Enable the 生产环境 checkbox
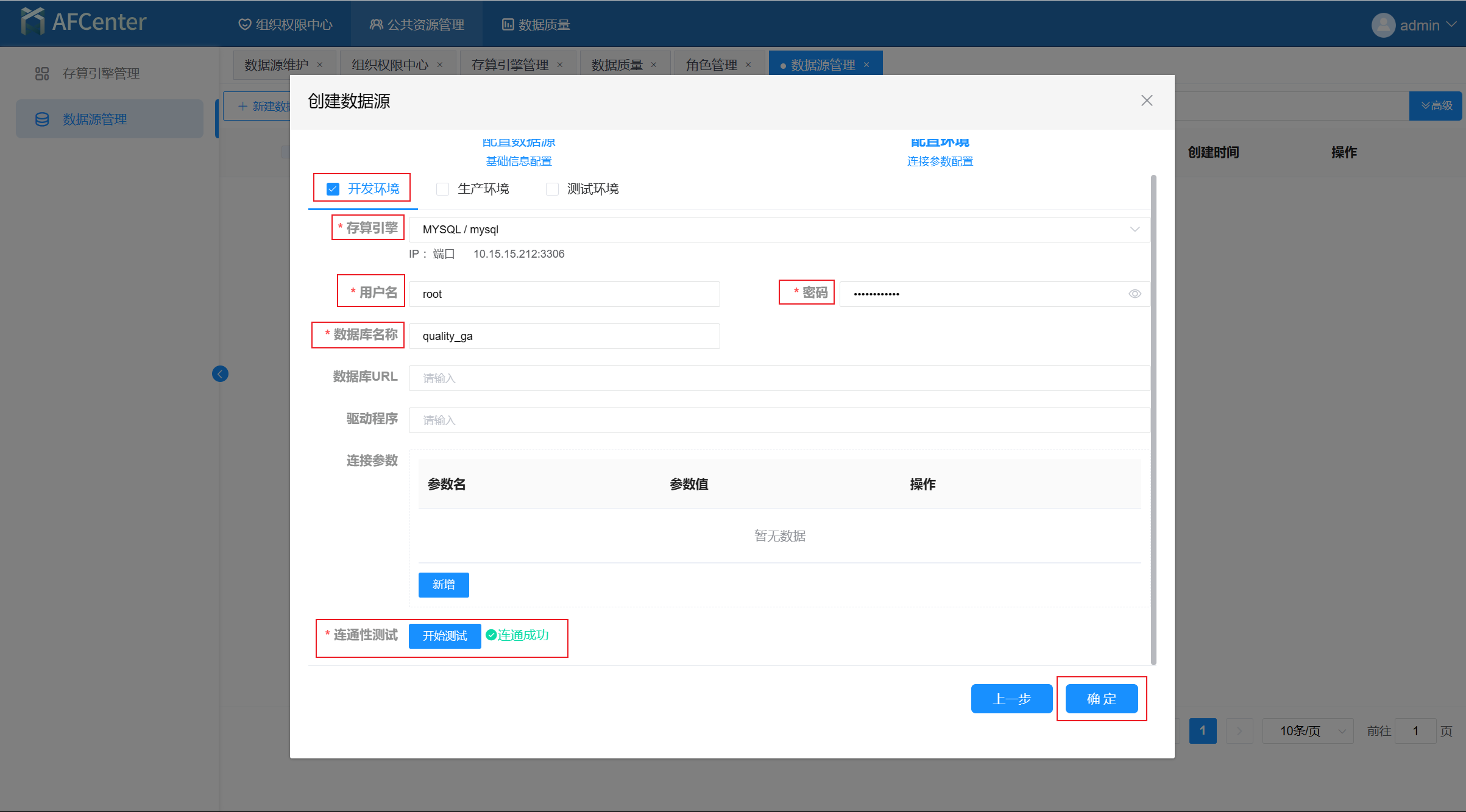This screenshot has width=1466, height=812. 442,189
